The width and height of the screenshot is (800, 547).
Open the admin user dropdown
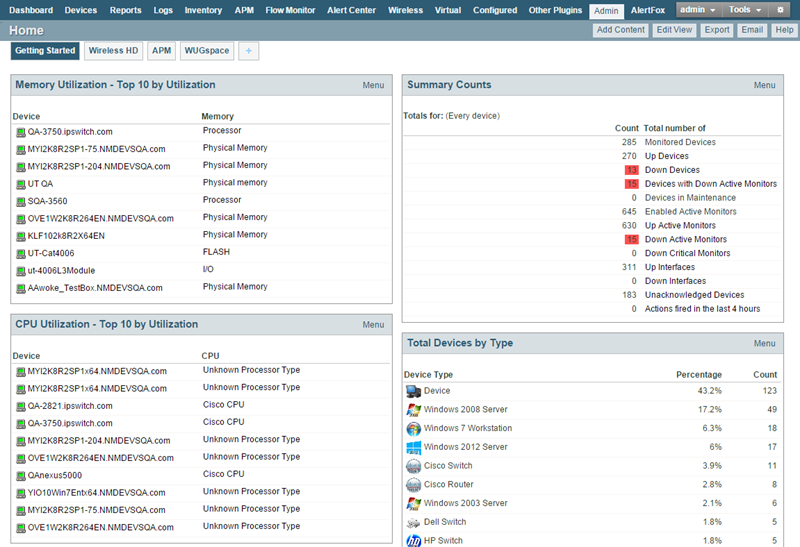click(x=697, y=10)
